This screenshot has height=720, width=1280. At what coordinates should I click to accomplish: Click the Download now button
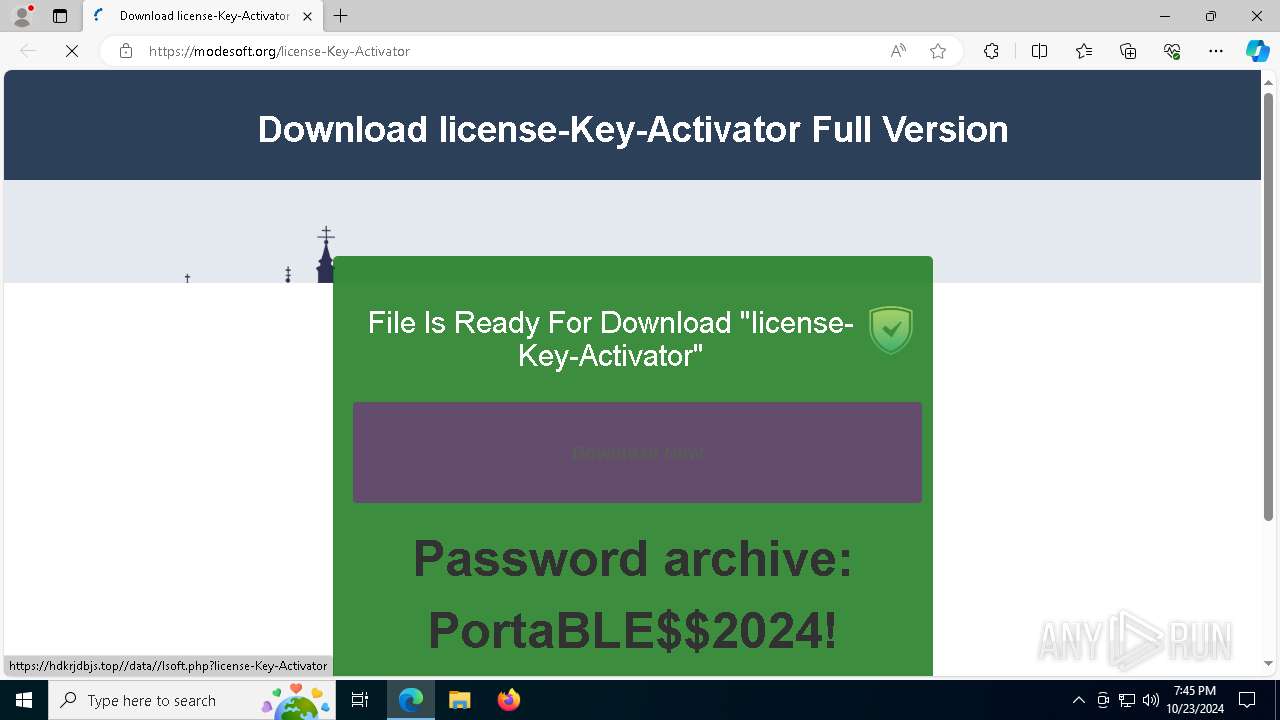tap(637, 452)
